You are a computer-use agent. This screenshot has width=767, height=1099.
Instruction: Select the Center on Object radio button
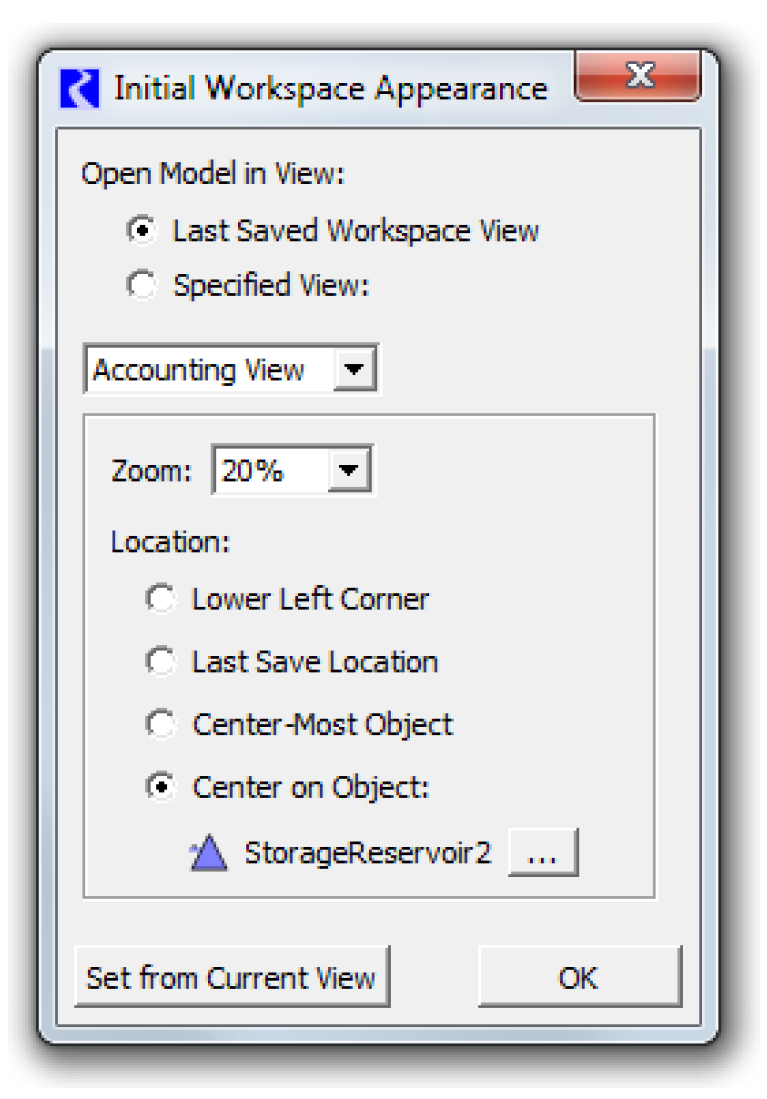coord(161,787)
